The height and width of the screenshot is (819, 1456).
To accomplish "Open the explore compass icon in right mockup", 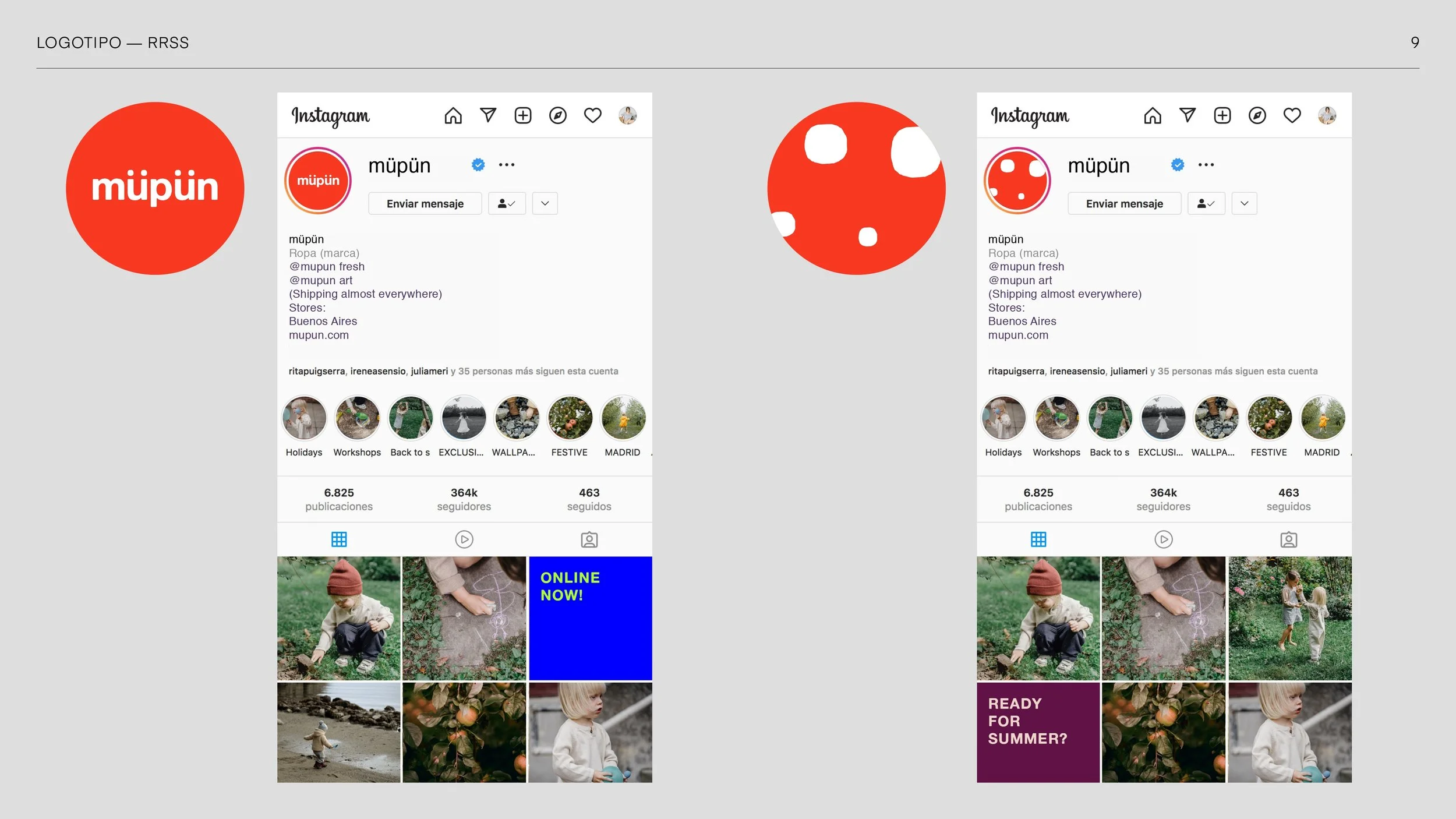I will [x=1257, y=115].
